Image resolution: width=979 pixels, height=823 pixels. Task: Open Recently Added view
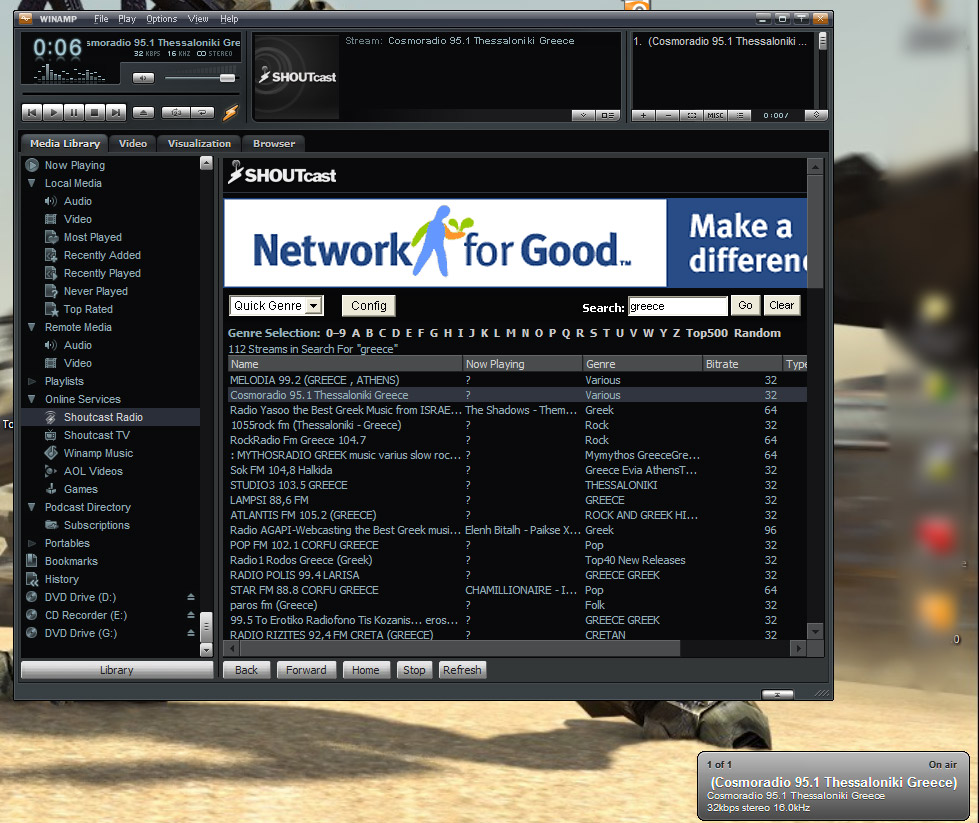(102, 255)
